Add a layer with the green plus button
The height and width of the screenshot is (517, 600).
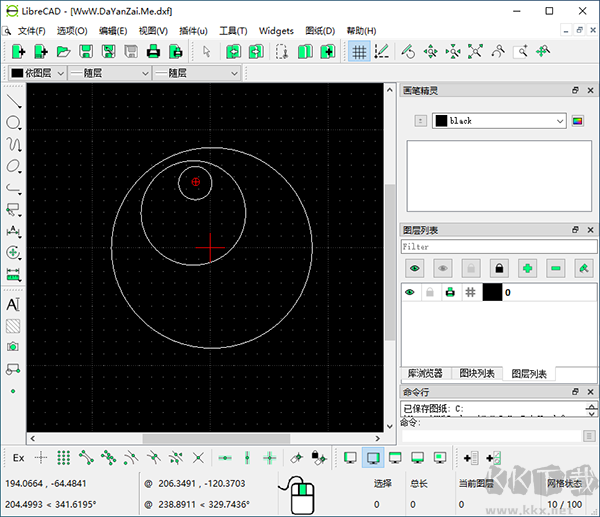click(x=527, y=268)
